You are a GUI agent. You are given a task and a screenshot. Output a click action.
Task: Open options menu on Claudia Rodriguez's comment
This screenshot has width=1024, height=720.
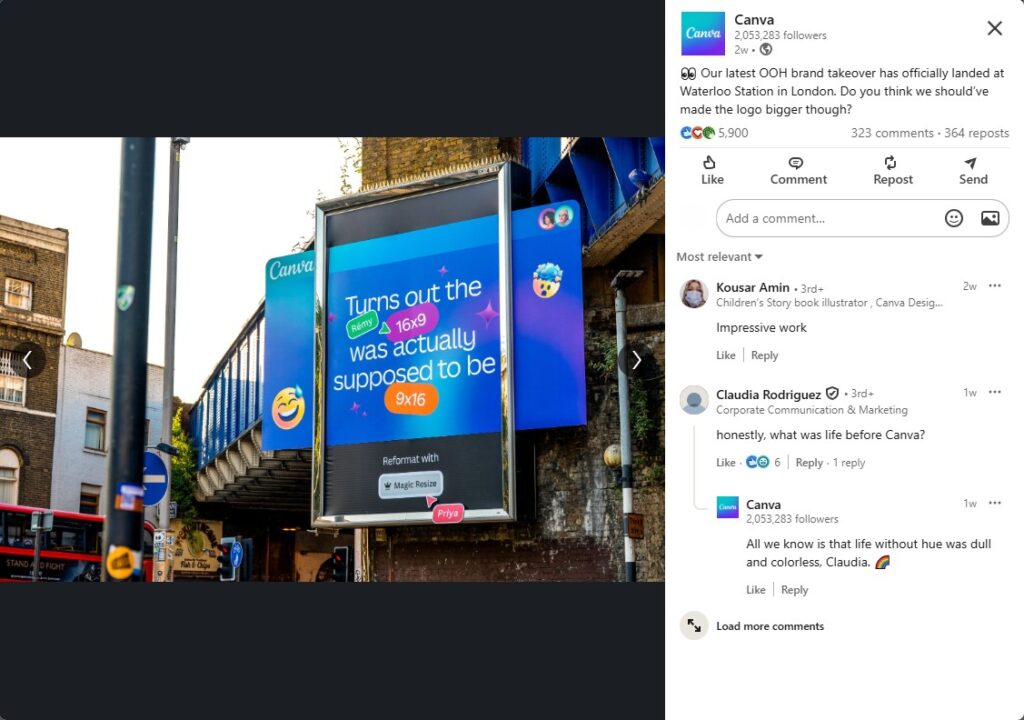click(995, 392)
